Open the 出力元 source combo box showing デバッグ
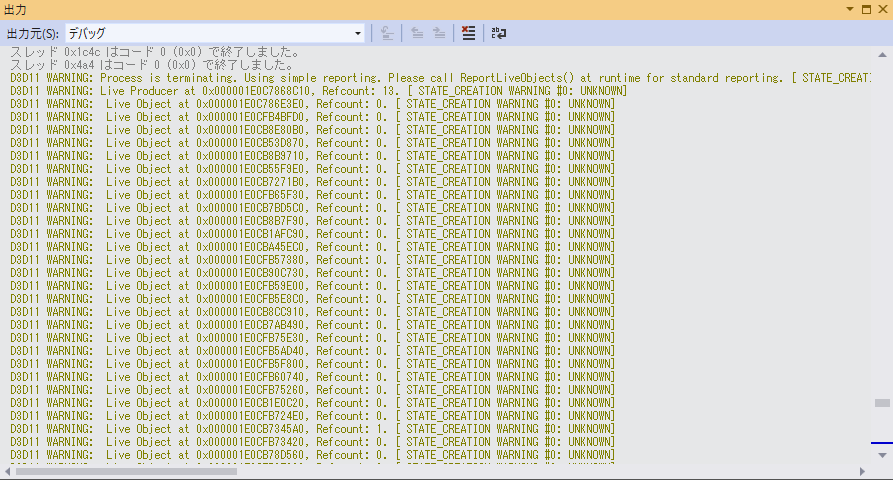This screenshot has width=893, height=480. coord(215,33)
